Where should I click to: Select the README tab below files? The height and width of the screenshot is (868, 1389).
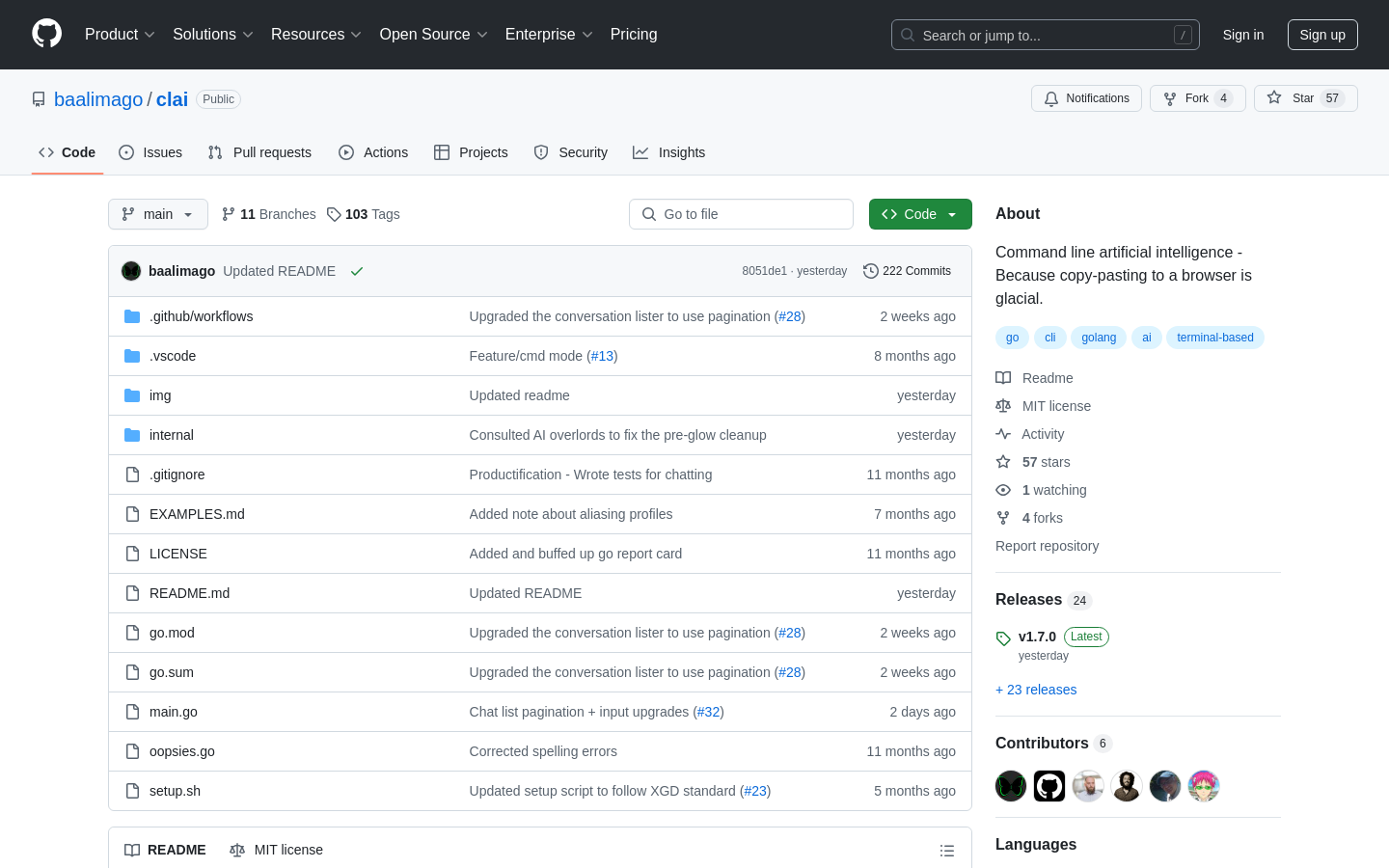[x=165, y=850]
